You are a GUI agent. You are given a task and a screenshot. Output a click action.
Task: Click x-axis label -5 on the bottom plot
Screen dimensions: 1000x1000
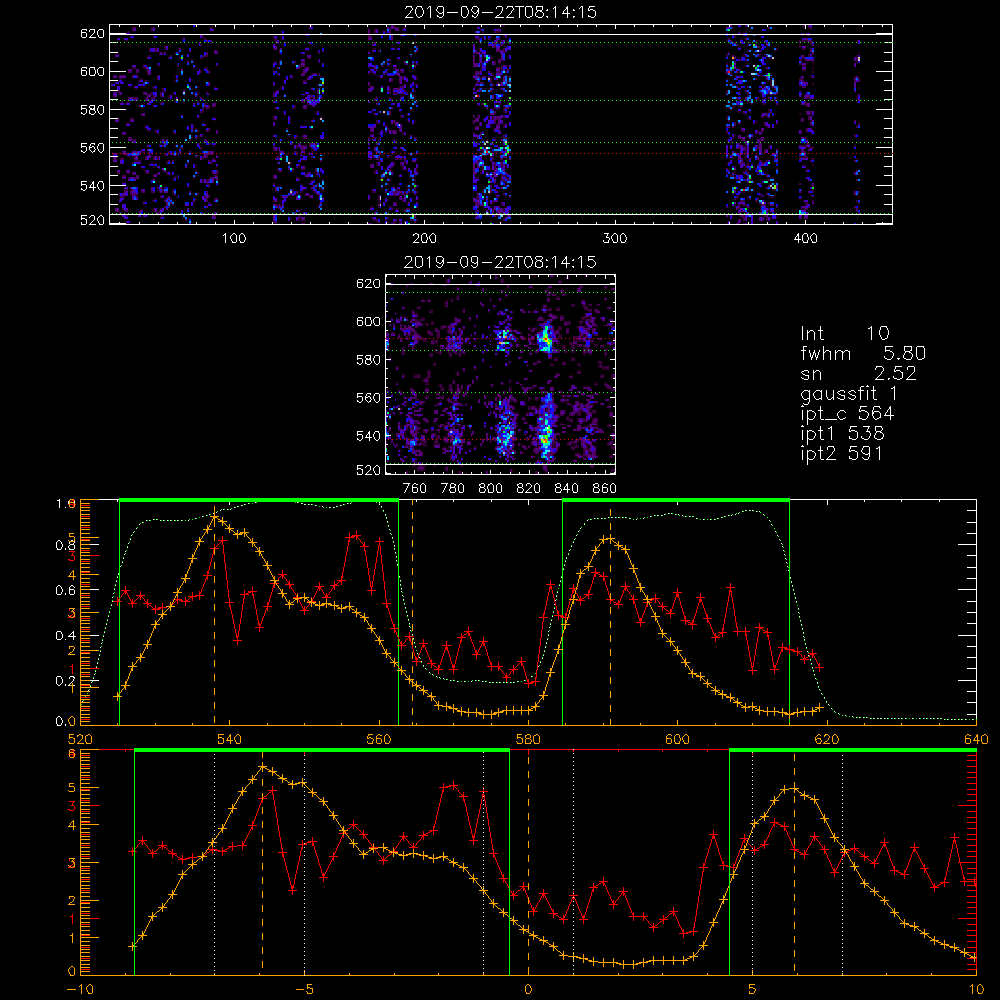tap(304, 990)
